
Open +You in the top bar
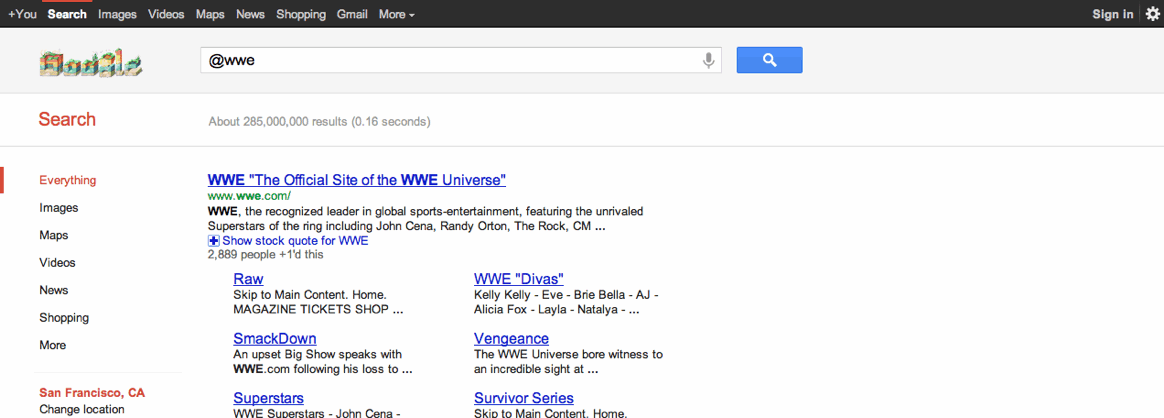pos(22,14)
